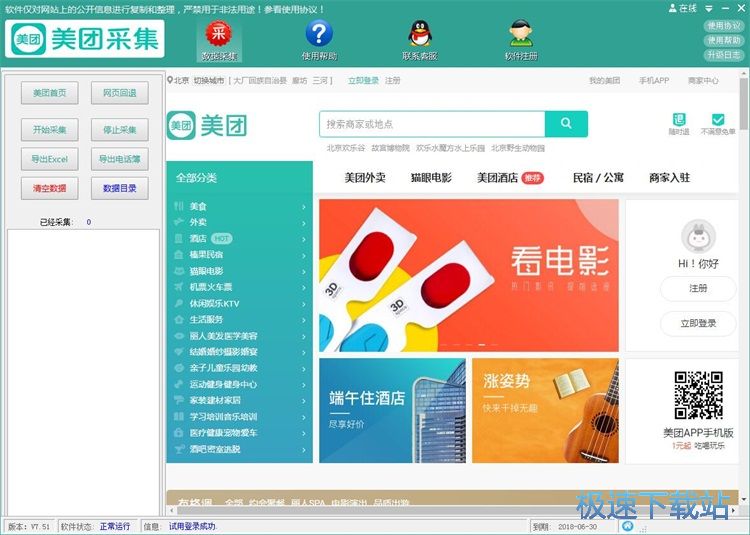This screenshot has height=535, width=750.
Task: Open the 商家中心 link
Action: click(x=703, y=80)
